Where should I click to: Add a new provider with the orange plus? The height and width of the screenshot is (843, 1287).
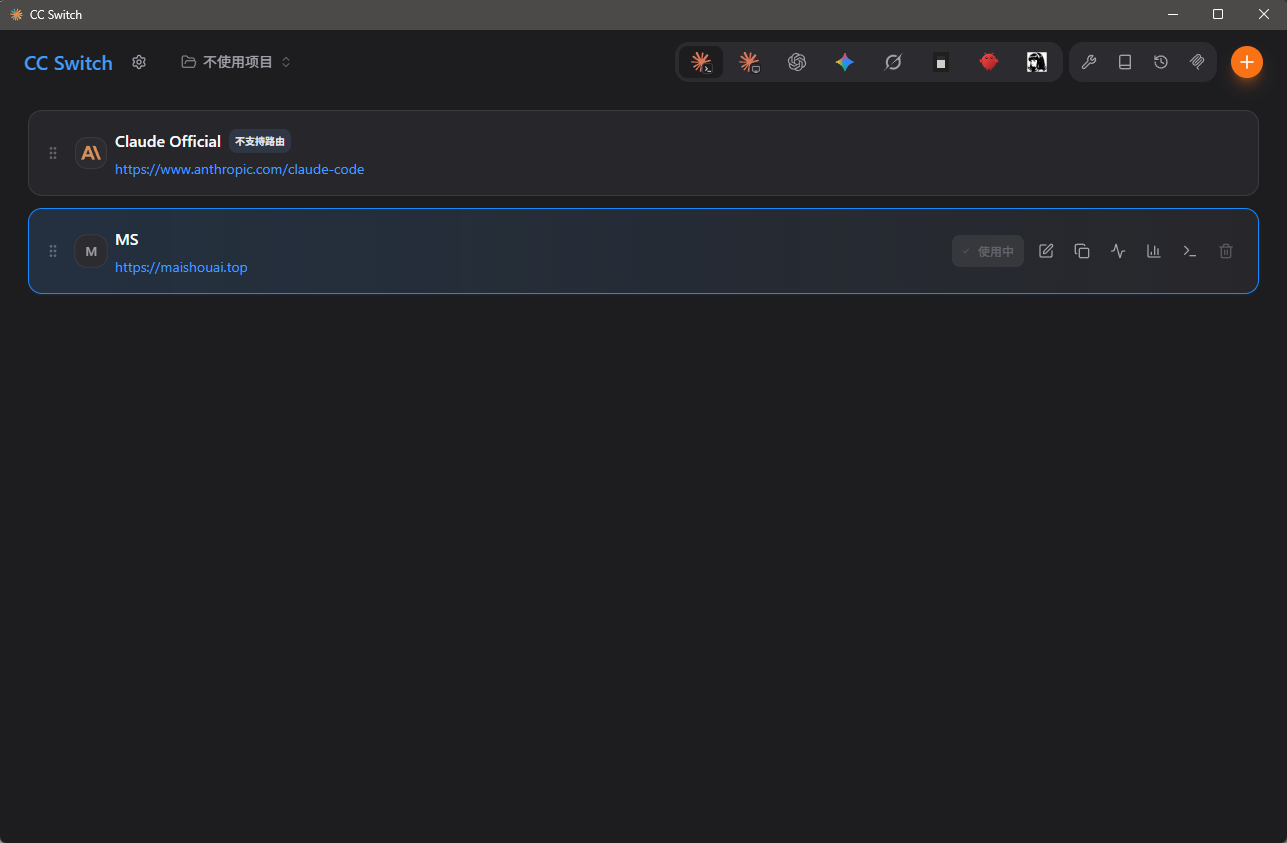(1246, 62)
